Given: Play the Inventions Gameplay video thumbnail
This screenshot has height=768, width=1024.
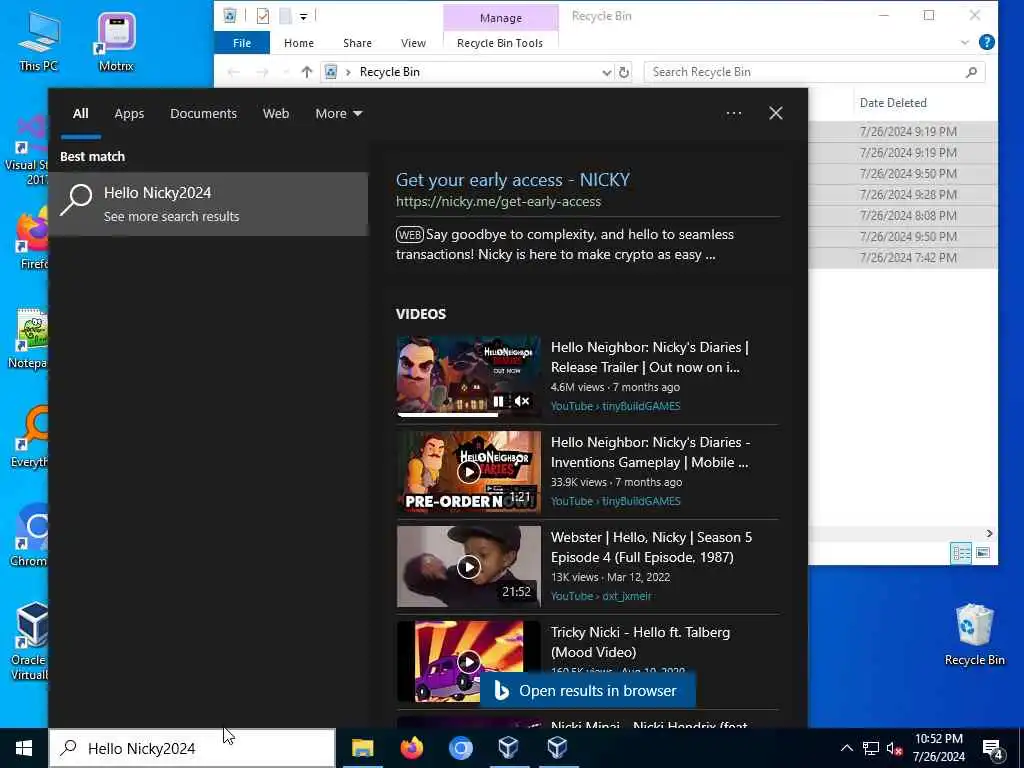Looking at the screenshot, I should (468, 472).
